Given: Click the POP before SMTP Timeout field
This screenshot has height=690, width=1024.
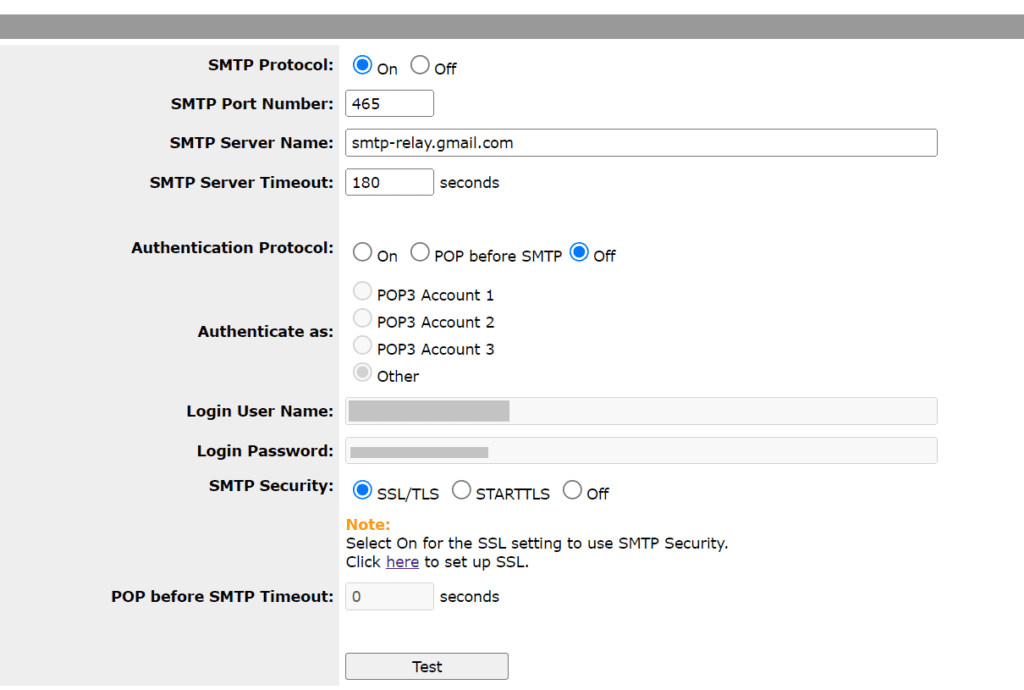Looking at the screenshot, I should [x=388, y=596].
